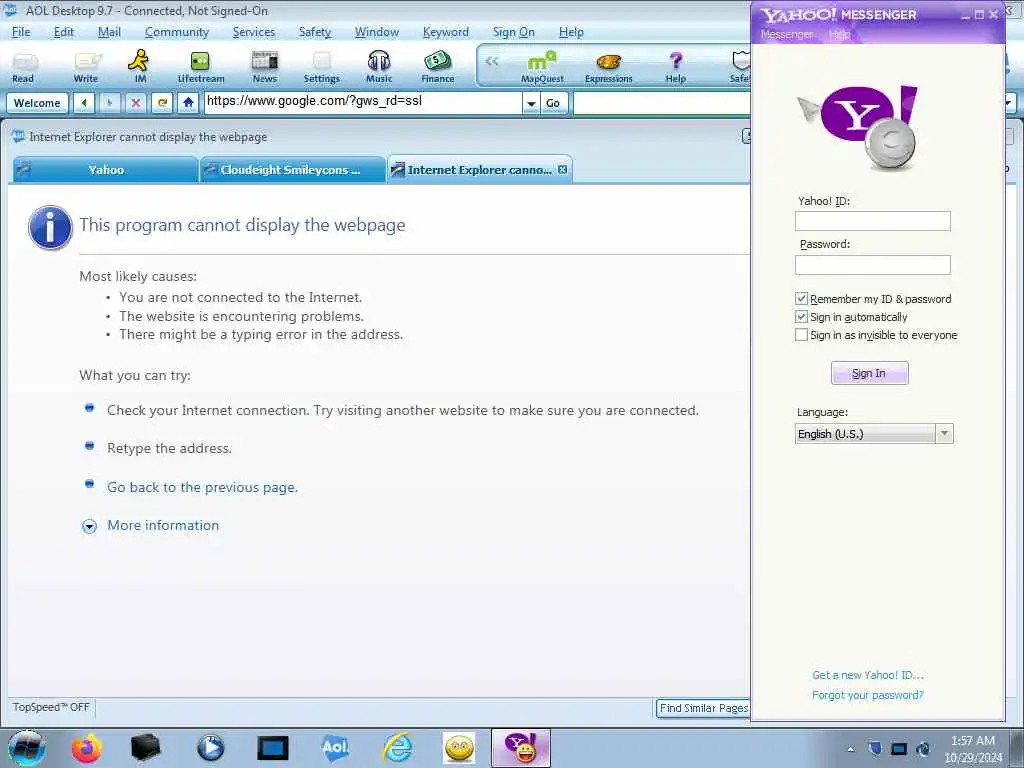Open the Community menu
The width and height of the screenshot is (1024, 768).
click(x=177, y=32)
